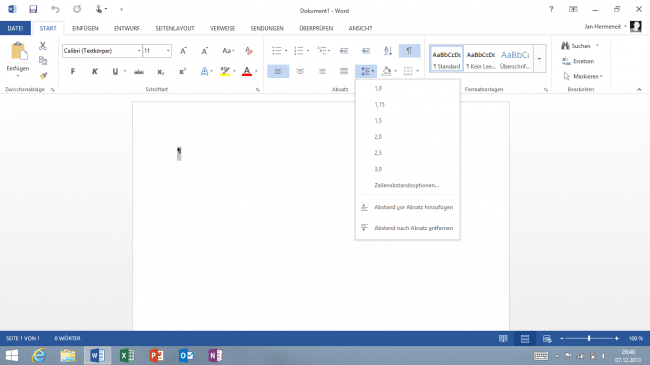
Task: Expand the styles gallery
Action: coord(539,58)
